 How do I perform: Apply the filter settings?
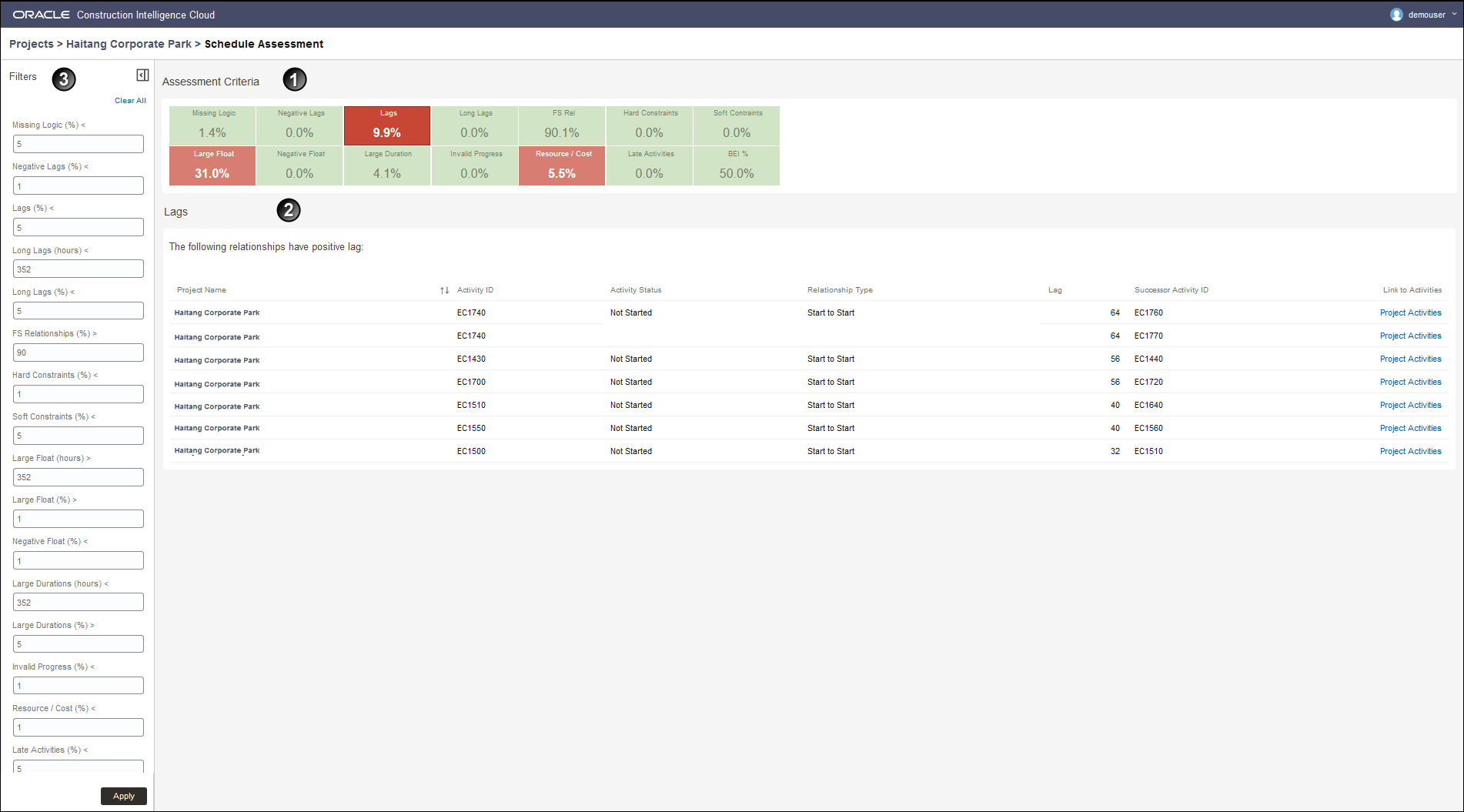point(123,796)
